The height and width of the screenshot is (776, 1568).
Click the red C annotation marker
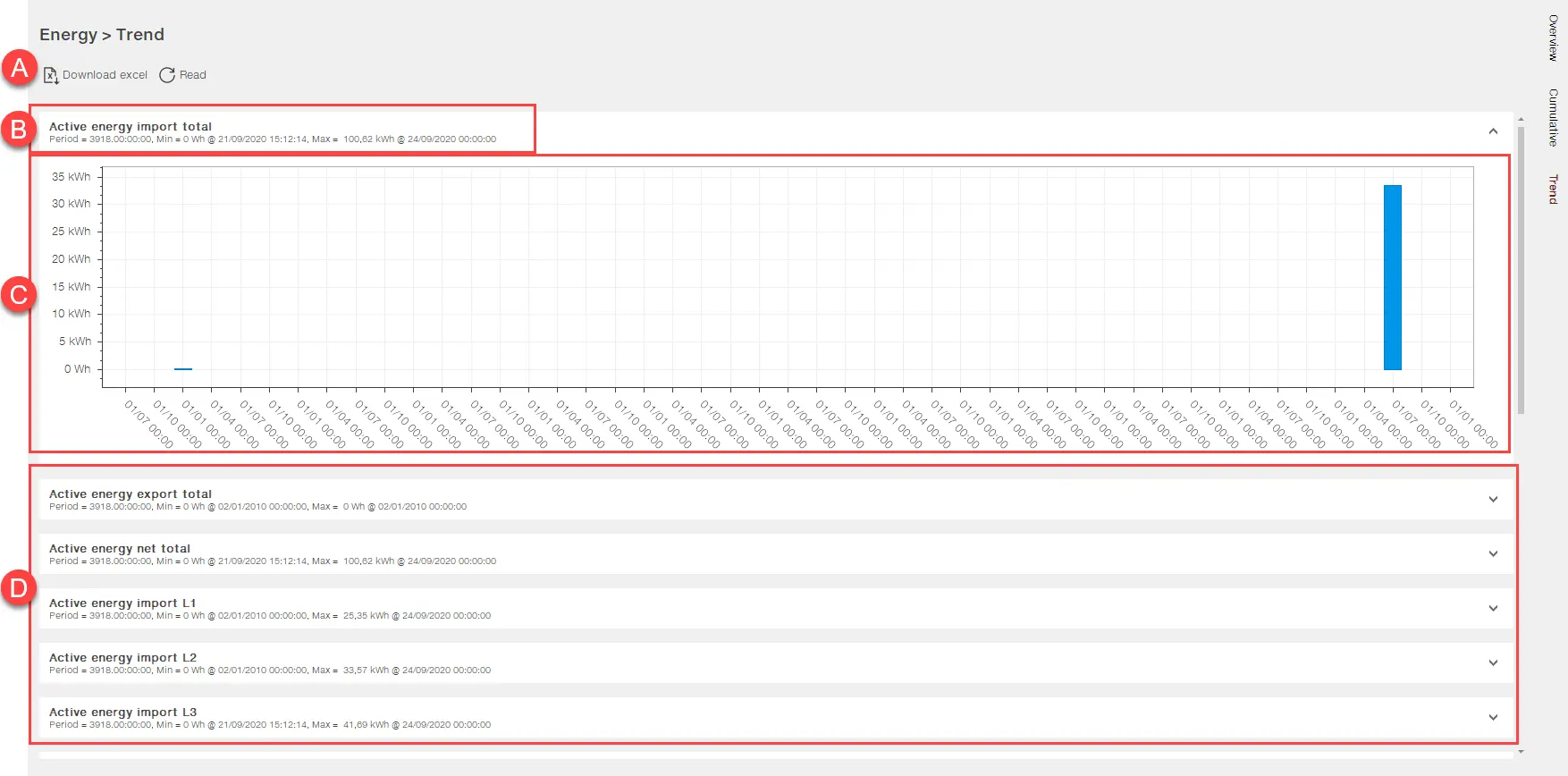tap(18, 294)
